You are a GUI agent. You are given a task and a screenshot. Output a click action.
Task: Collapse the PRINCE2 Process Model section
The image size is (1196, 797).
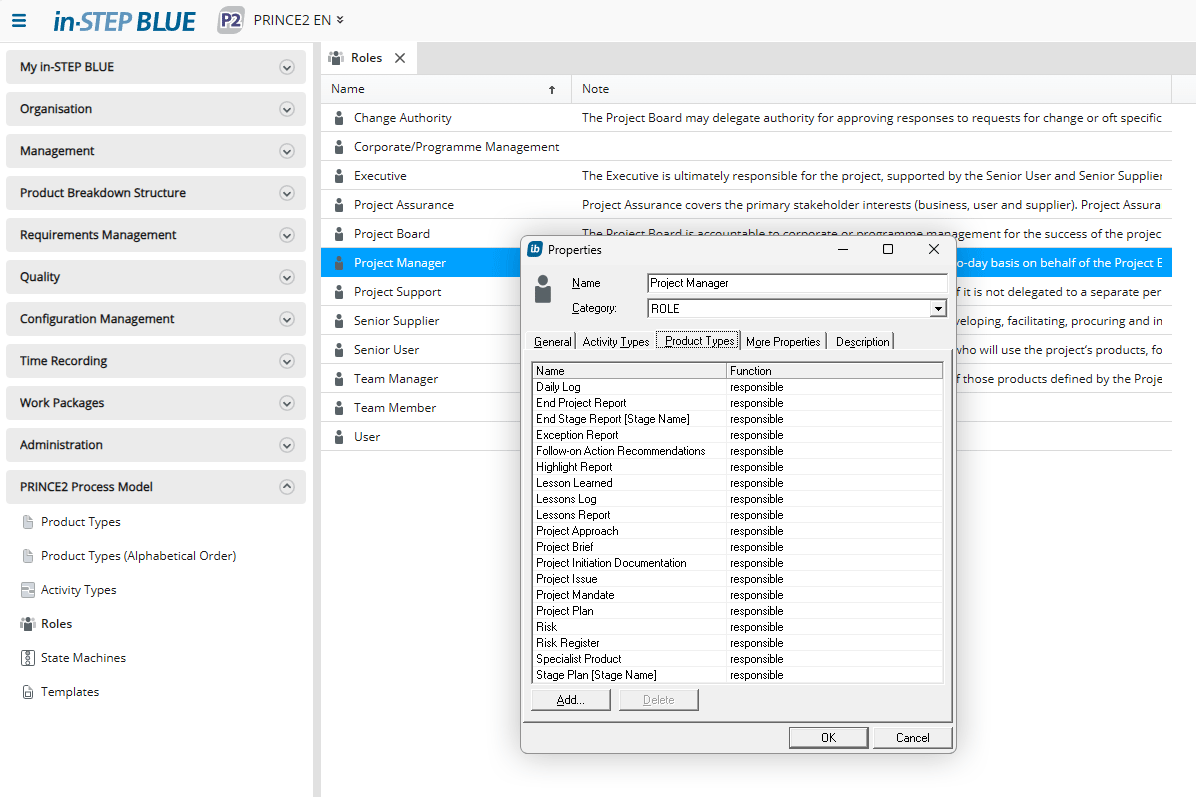tap(287, 487)
